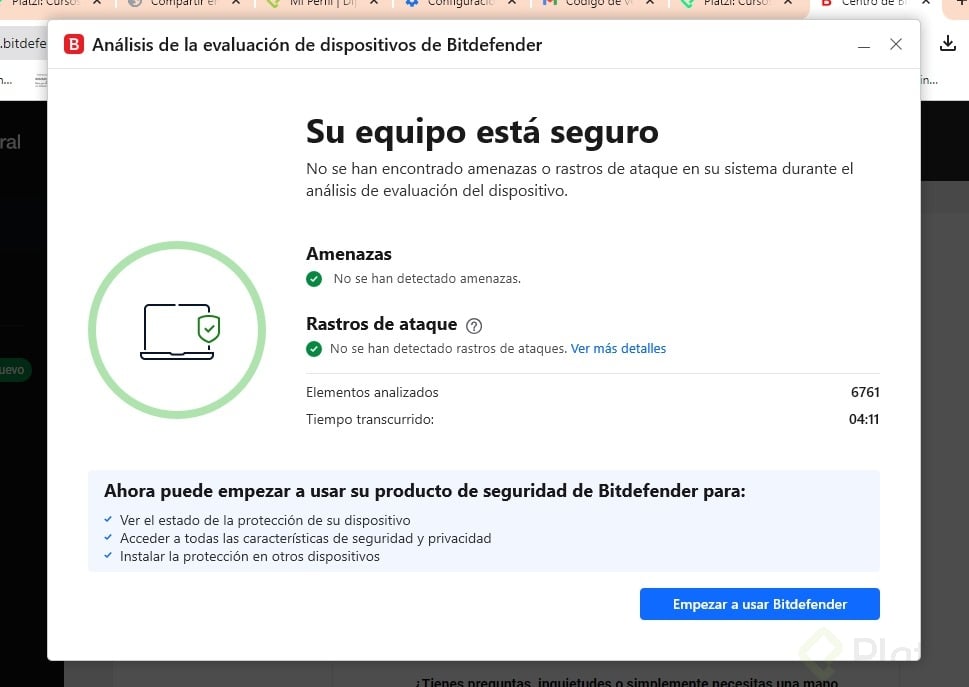Click the Elementos analizados label
Image resolution: width=969 pixels, height=687 pixels.
coord(372,392)
